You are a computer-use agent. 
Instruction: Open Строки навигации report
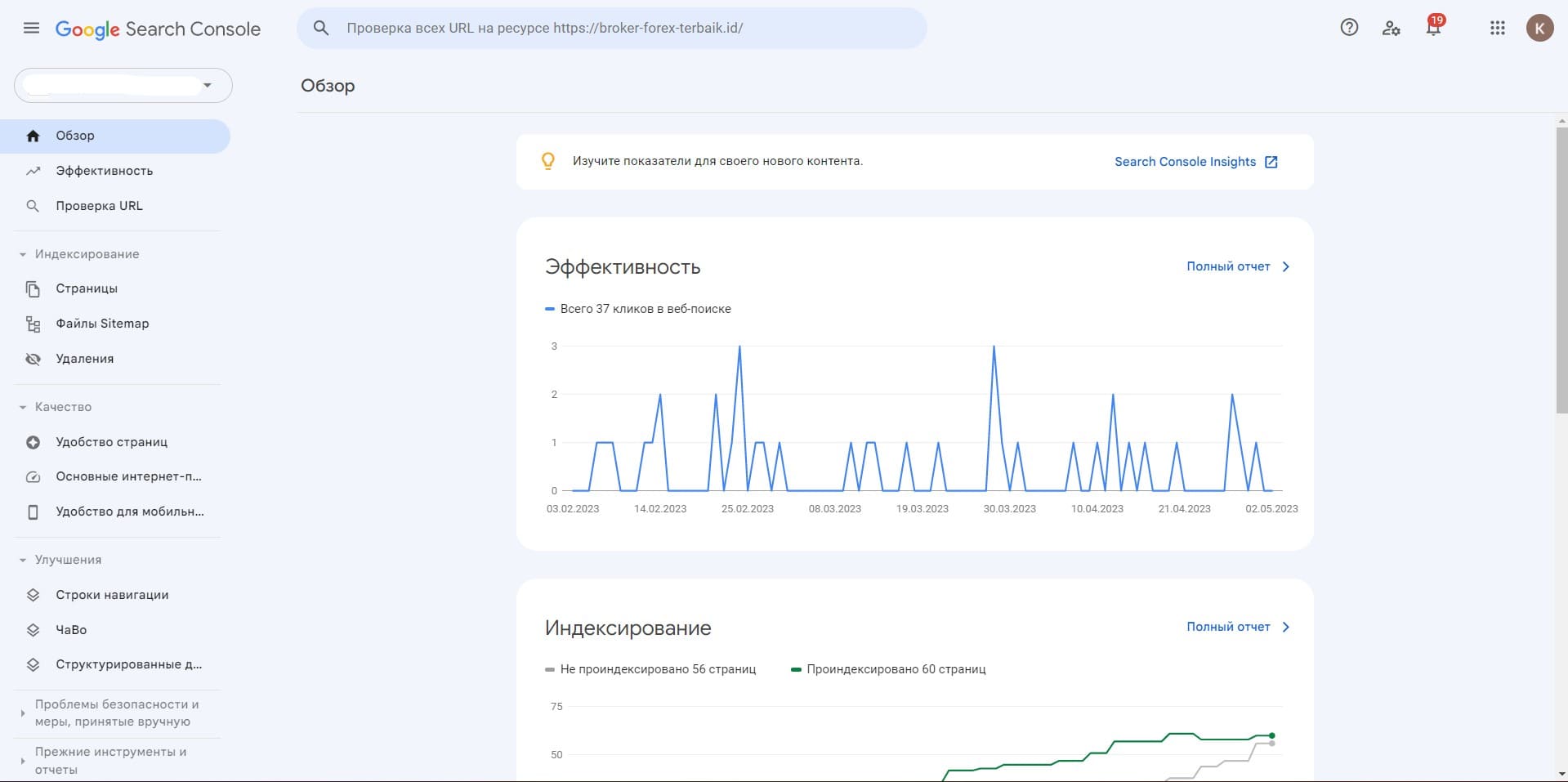click(115, 595)
